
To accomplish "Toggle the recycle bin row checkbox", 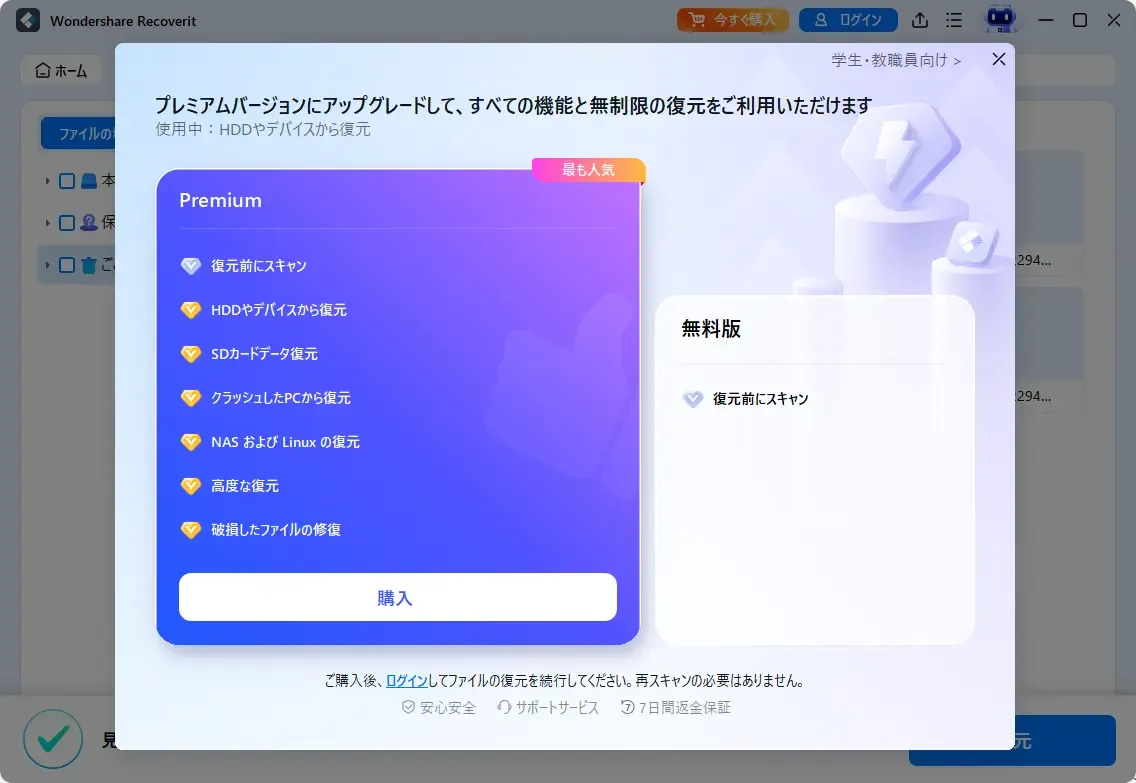I will coord(67,265).
